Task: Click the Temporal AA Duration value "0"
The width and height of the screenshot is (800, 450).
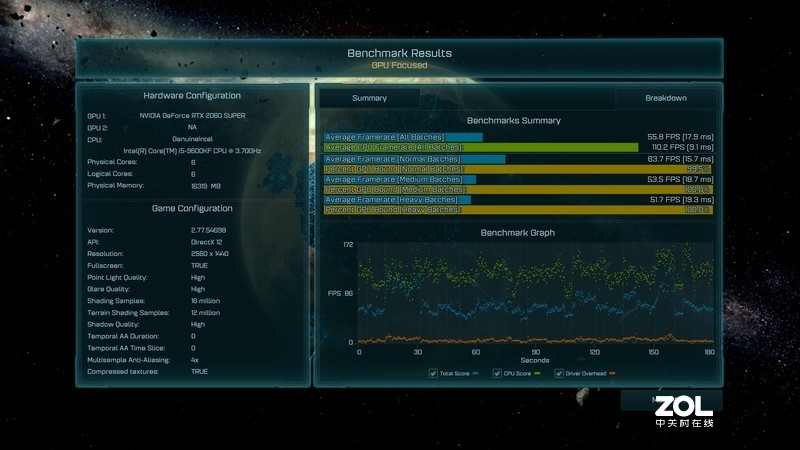Action: tap(193, 336)
